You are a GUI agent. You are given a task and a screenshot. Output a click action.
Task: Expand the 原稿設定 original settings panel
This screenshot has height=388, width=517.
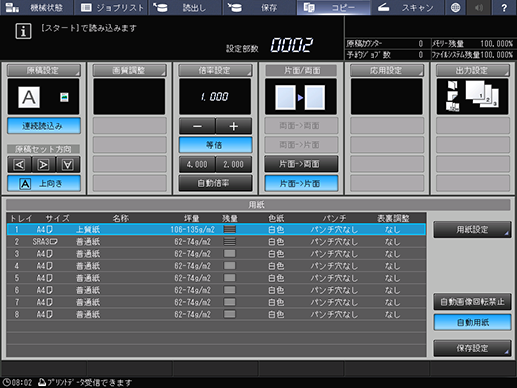pyautogui.click(x=44, y=70)
